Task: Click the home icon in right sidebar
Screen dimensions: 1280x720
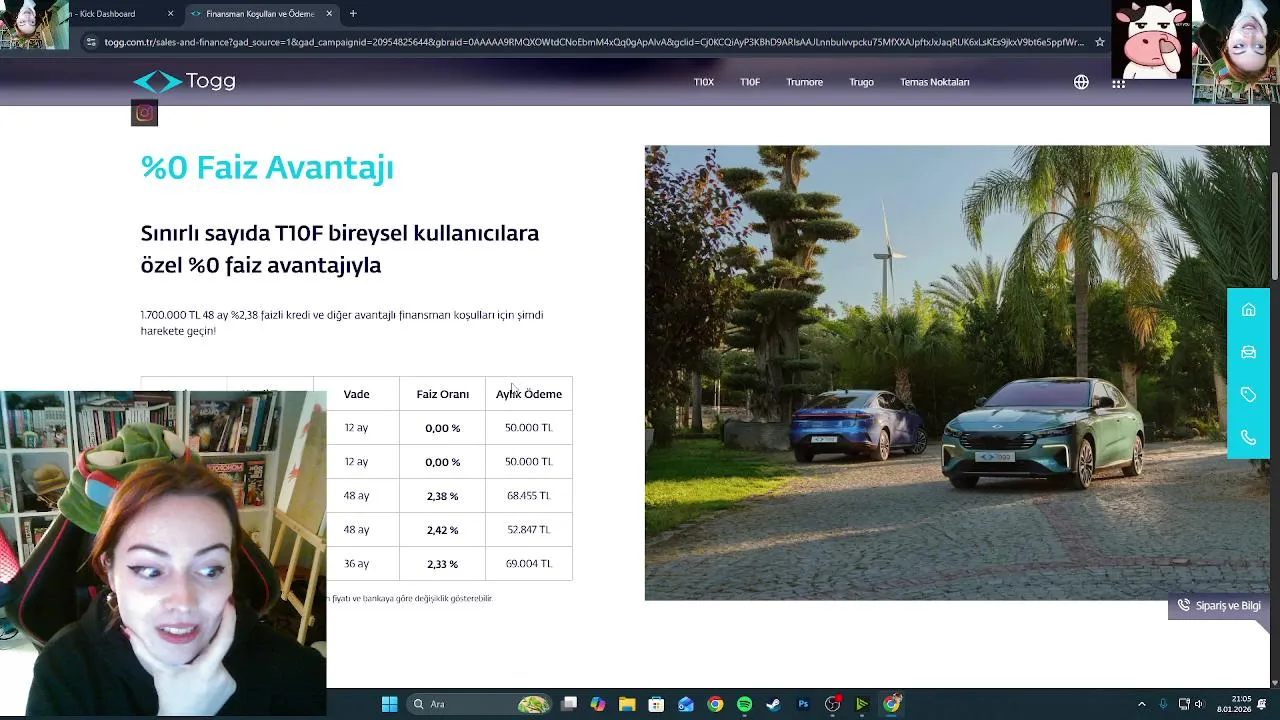Action: [x=1248, y=309]
